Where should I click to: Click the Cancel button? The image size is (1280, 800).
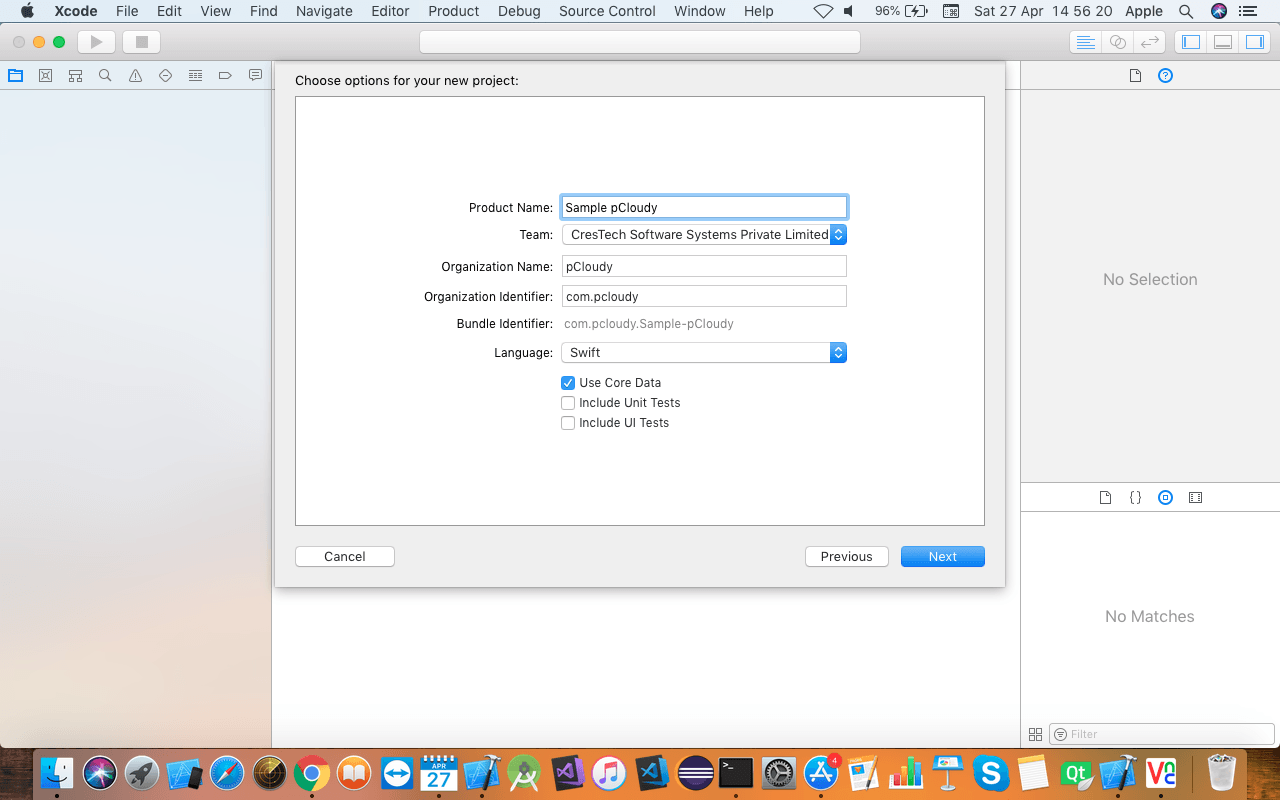pos(345,557)
